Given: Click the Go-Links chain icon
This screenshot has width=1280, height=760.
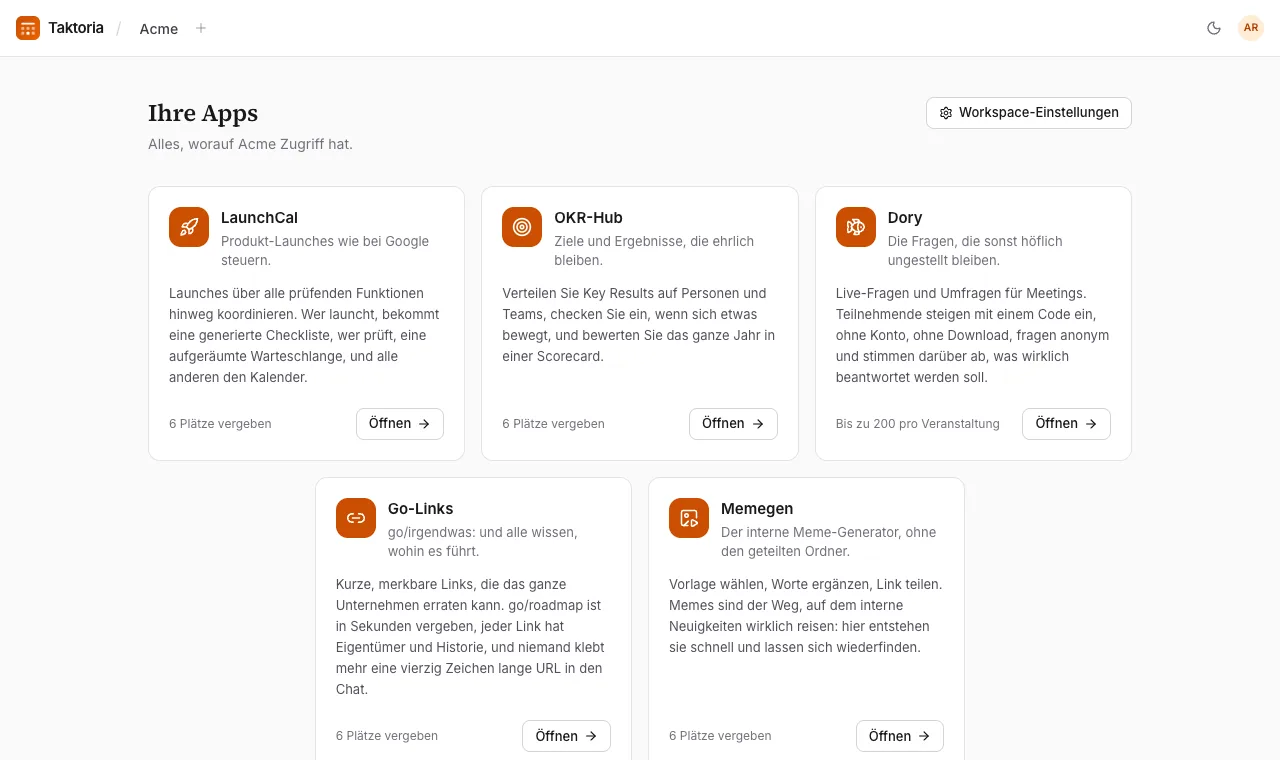Looking at the screenshot, I should [x=356, y=518].
